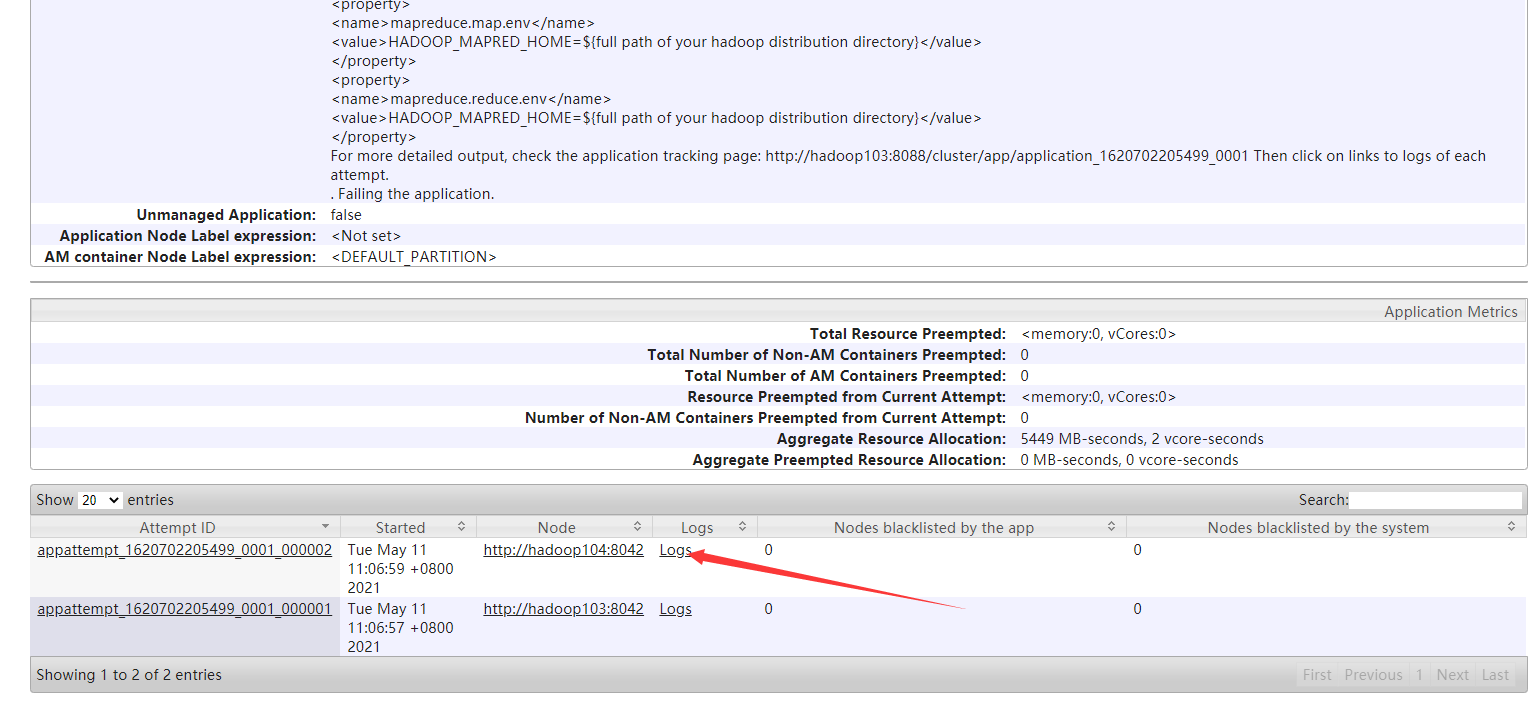Sort table by Started column
1534x710 pixels.
point(408,527)
